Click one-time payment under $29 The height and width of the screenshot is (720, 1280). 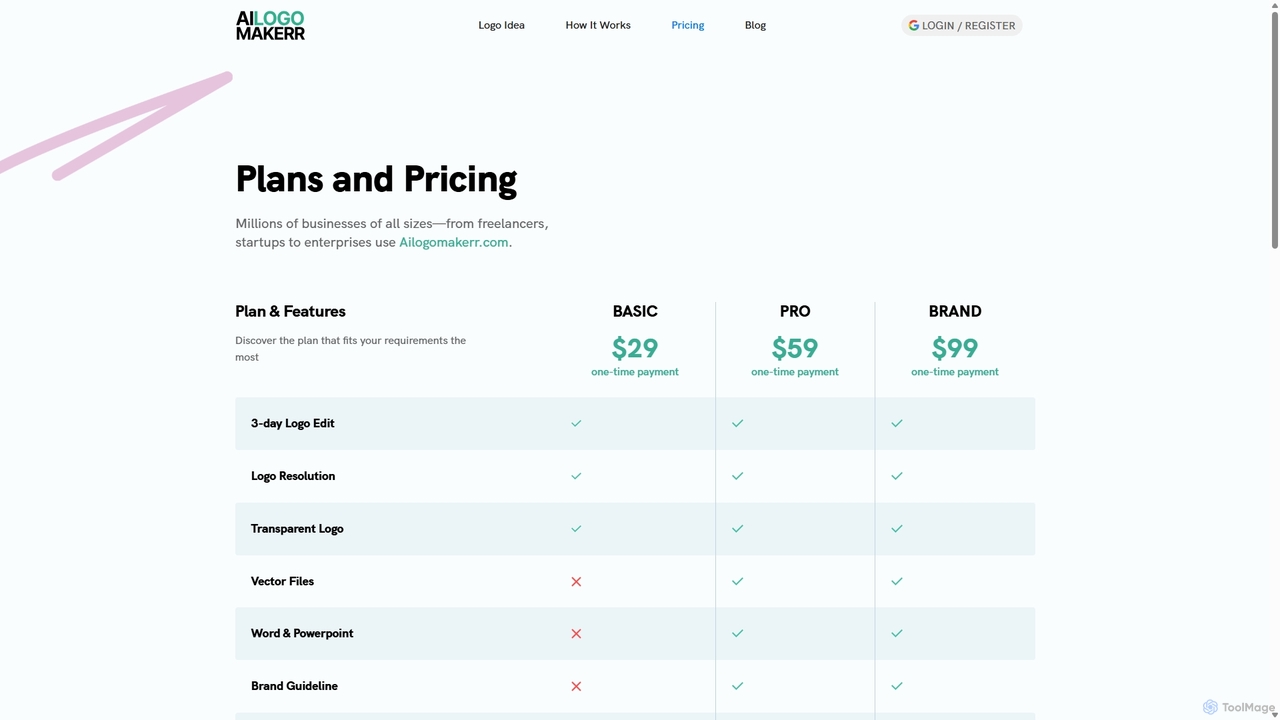pos(635,372)
